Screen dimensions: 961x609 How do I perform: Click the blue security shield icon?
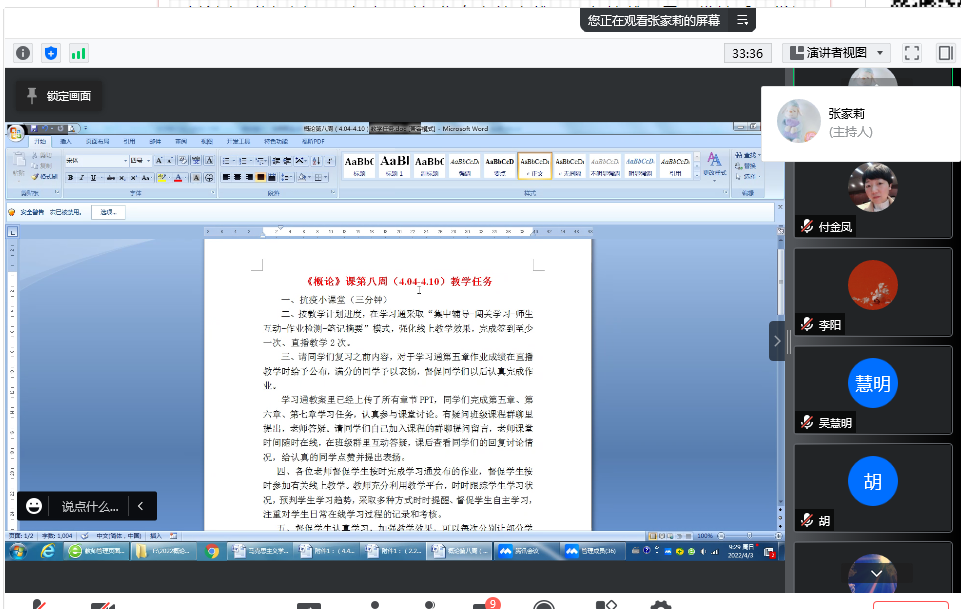pyautogui.click(x=51, y=53)
